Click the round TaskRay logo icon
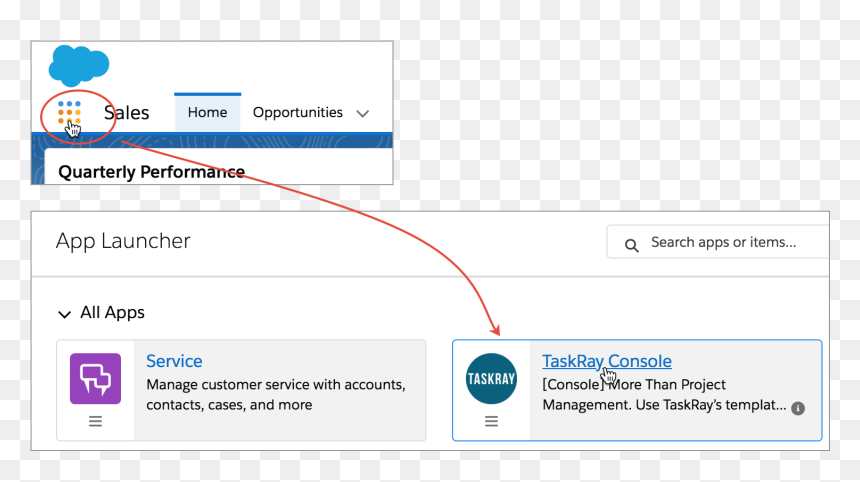This screenshot has width=860, height=482. coord(491,378)
